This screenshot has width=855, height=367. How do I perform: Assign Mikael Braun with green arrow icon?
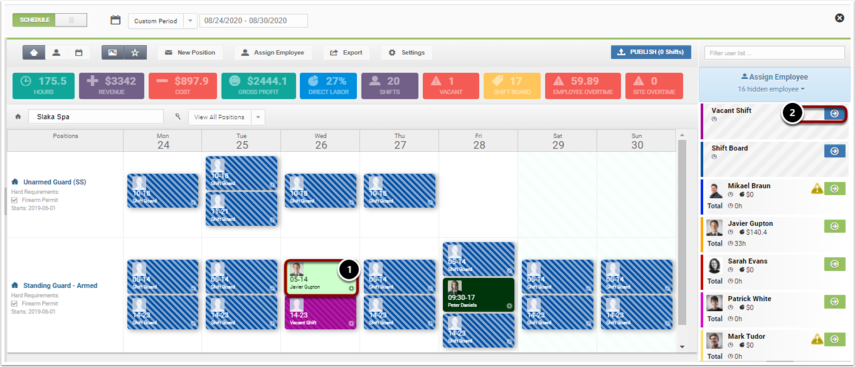pyautogui.click(x=834, y=189)
